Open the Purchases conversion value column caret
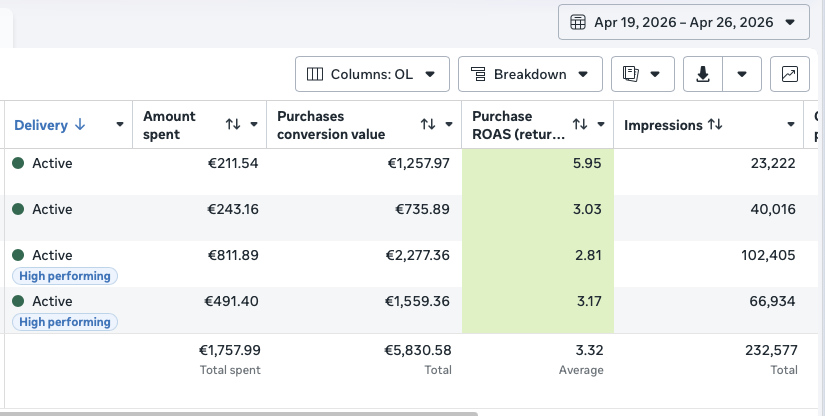The width and height of the screenshot is (825, 416). [449, 125]
